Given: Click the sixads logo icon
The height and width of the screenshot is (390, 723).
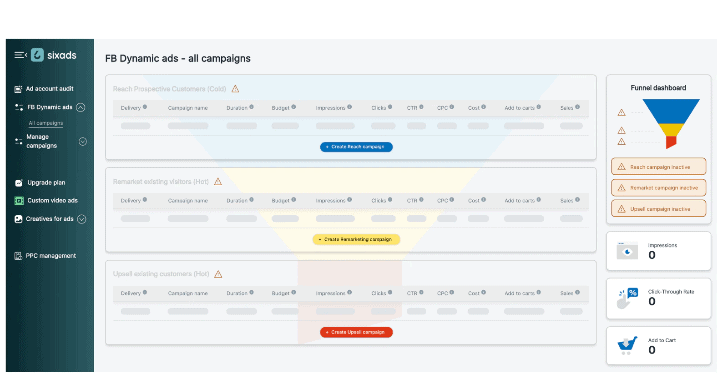Looking at the screenshot, I should (x=37, y=55).
